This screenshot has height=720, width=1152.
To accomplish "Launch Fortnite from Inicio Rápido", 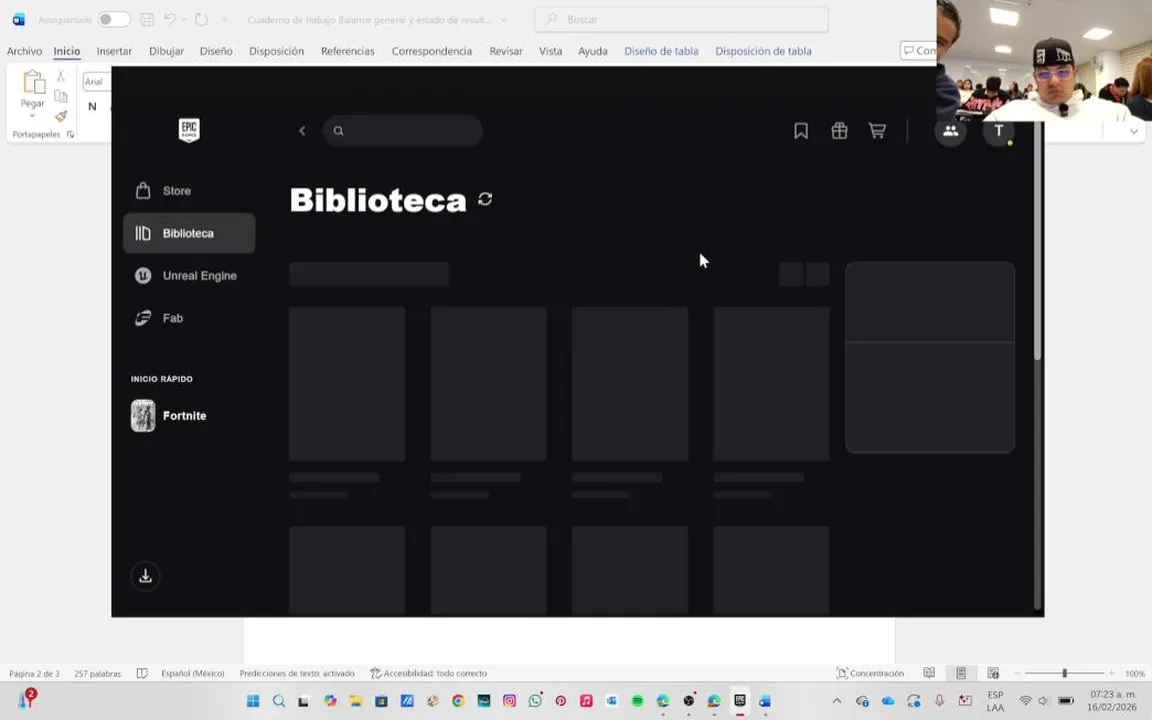I will (x=169, y=416).
